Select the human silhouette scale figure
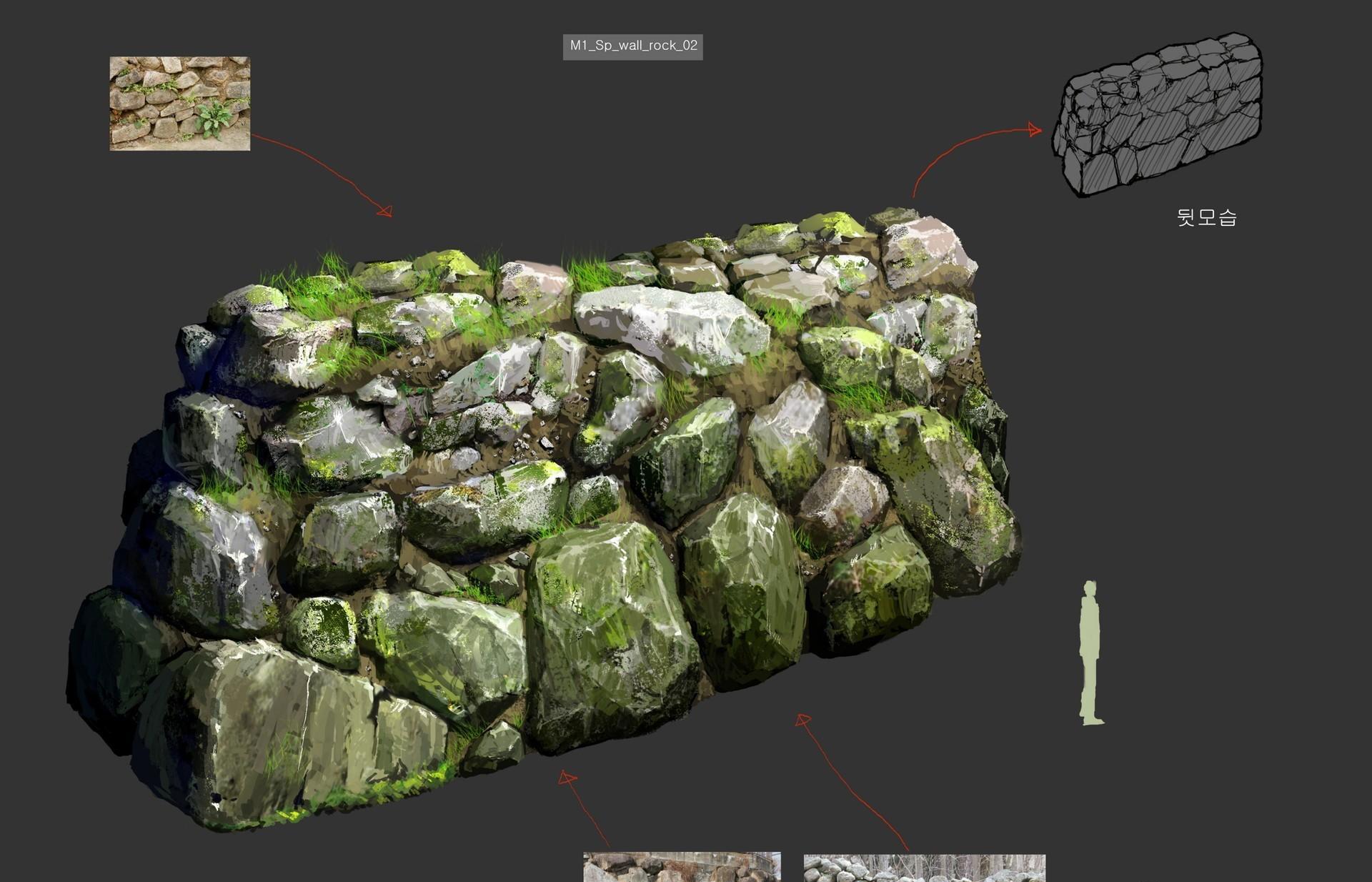The image size is (1372, 882). coord(1090,653)
